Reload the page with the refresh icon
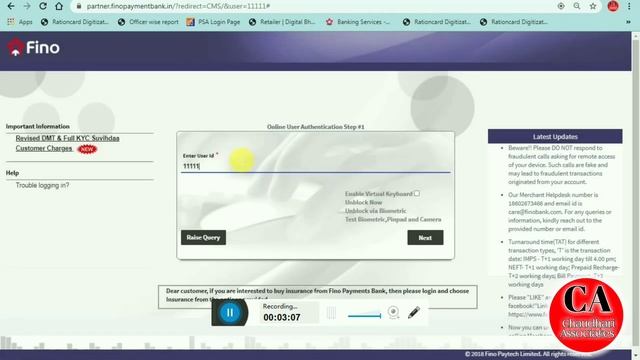 43,6
